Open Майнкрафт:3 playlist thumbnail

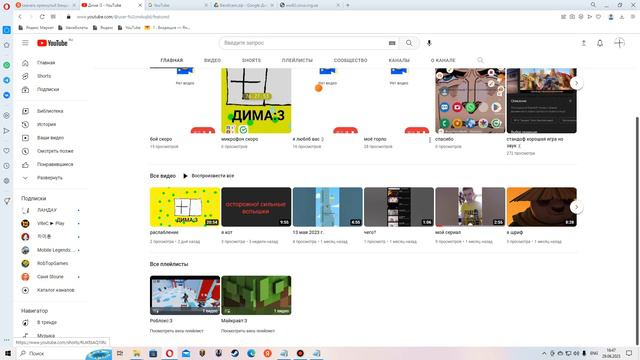tap(256, 295)
